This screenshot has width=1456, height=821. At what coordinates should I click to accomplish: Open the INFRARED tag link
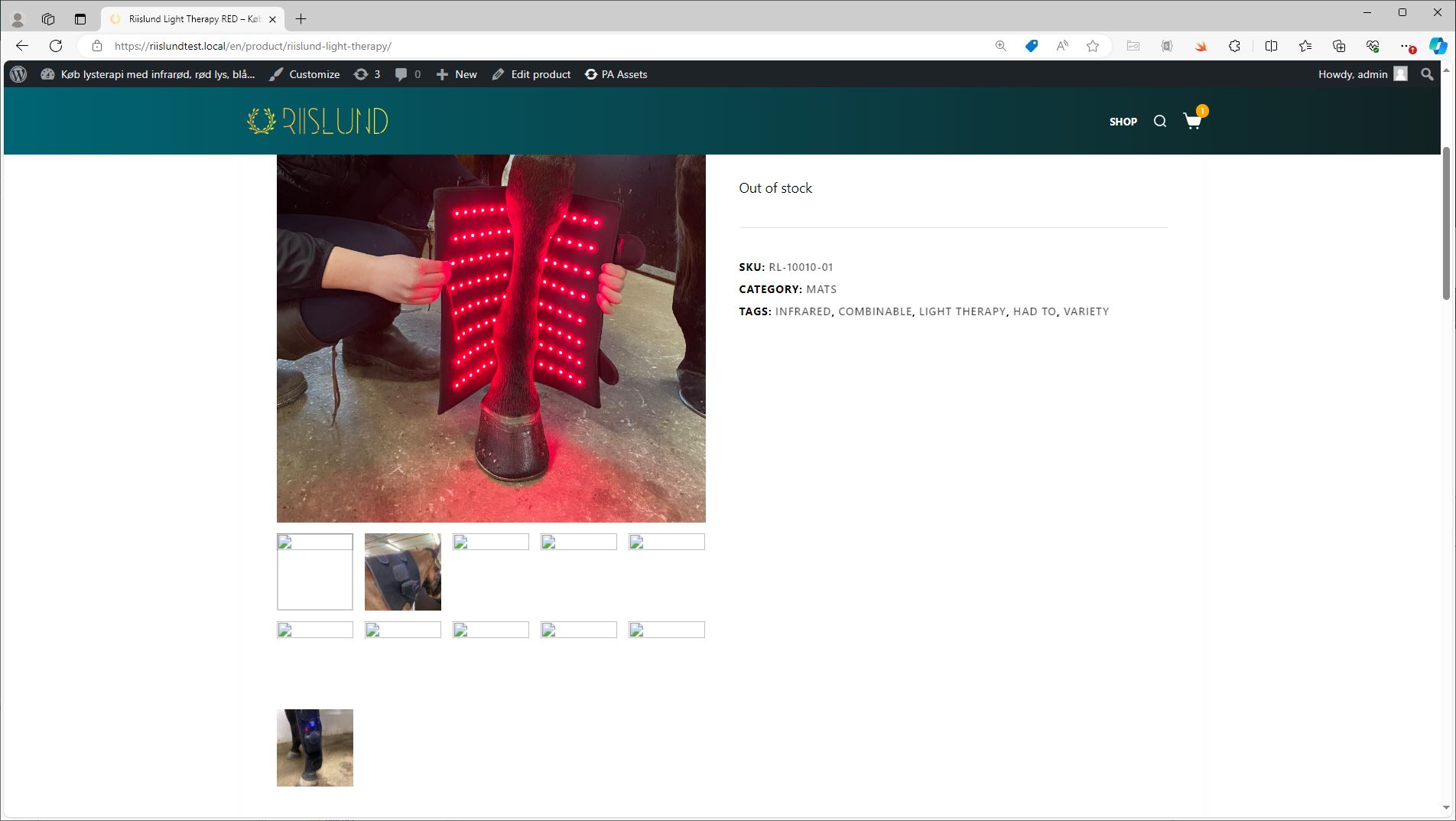click(x=803, y=311)
